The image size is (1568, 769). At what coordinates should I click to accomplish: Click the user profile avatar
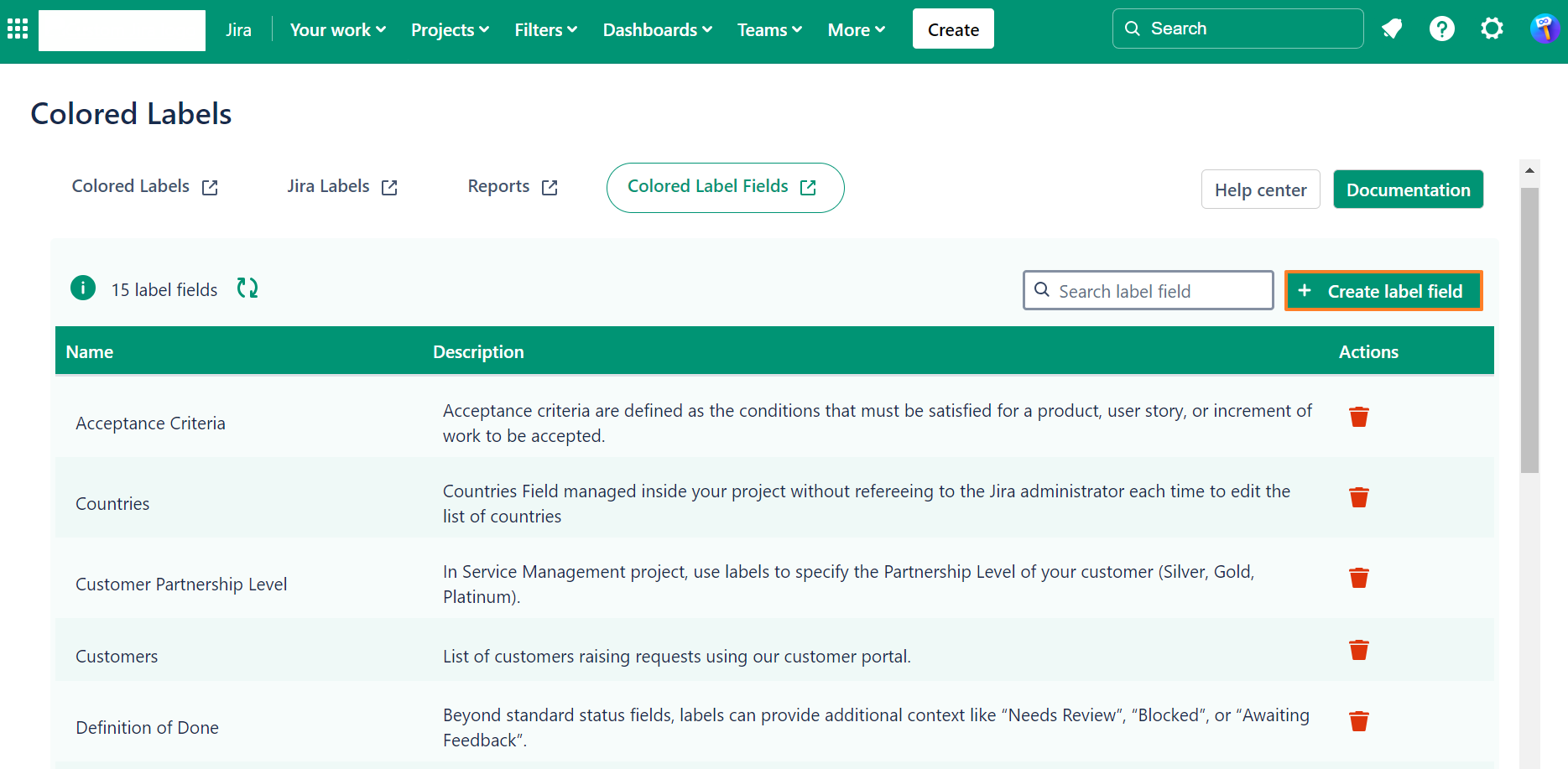(1544, 29)
